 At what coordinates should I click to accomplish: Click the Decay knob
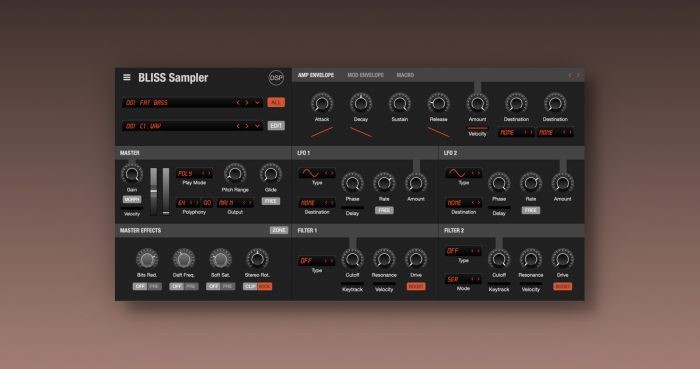[361, 104]
